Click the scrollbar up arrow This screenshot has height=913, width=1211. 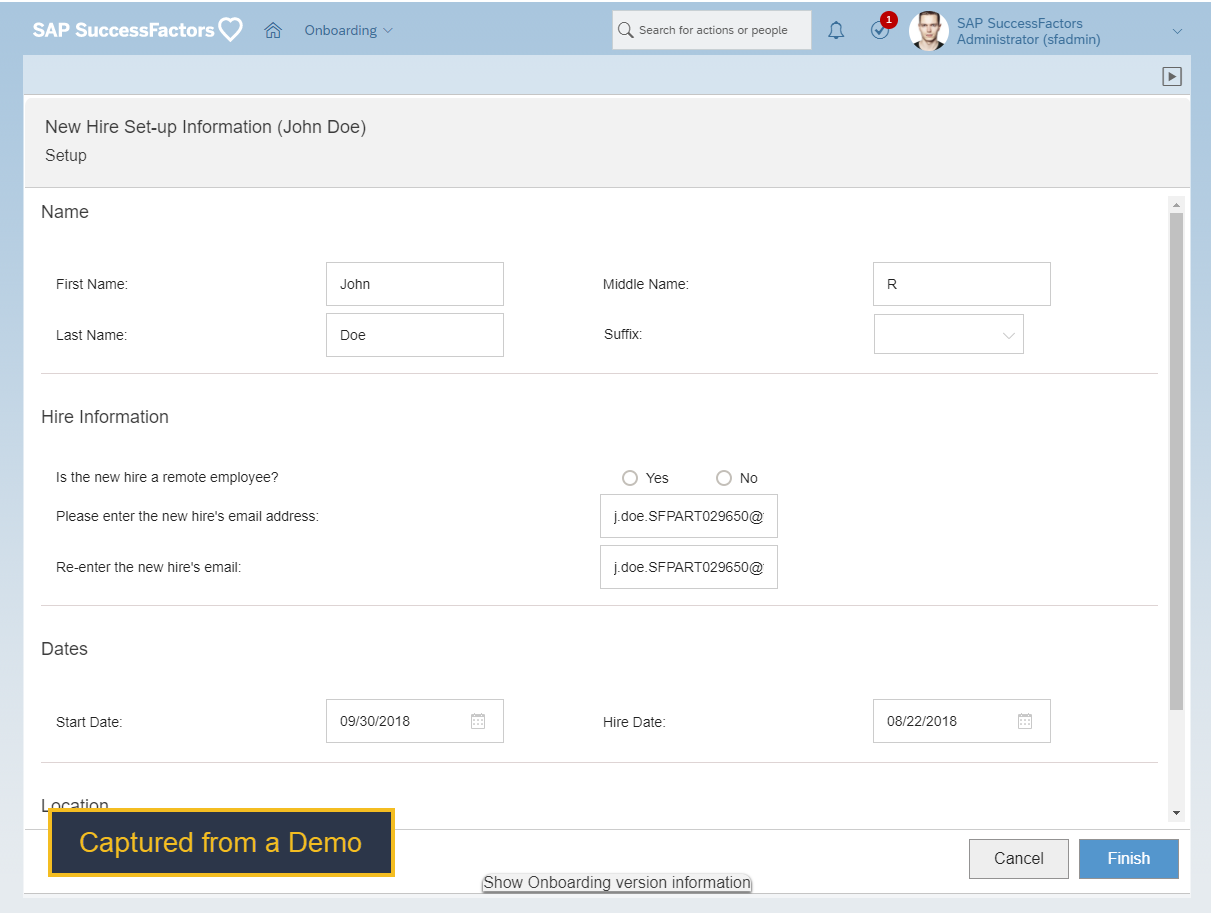[x=1176, y=205]
